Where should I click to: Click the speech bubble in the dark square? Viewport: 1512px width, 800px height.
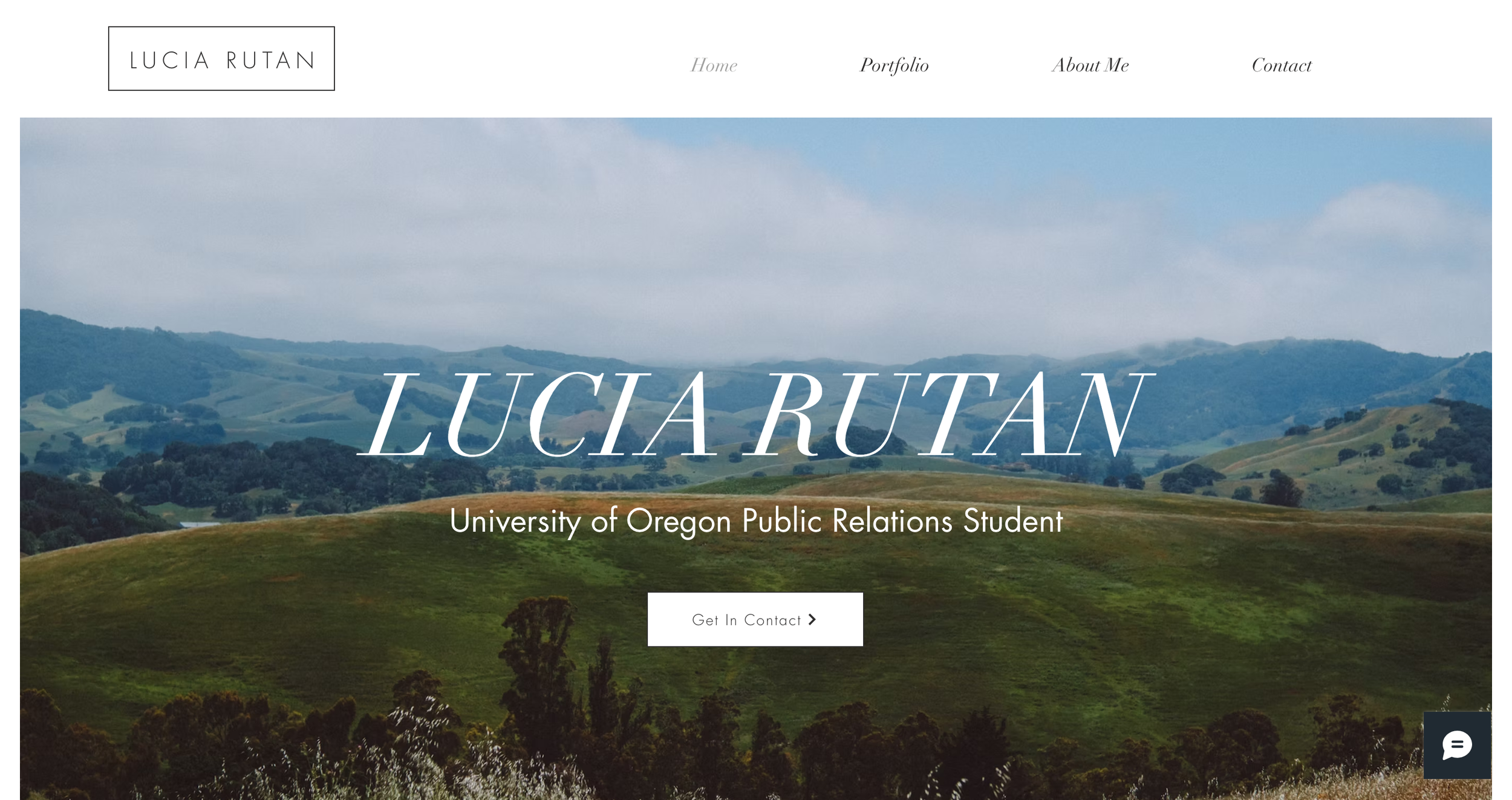(x=1457, y=745)
